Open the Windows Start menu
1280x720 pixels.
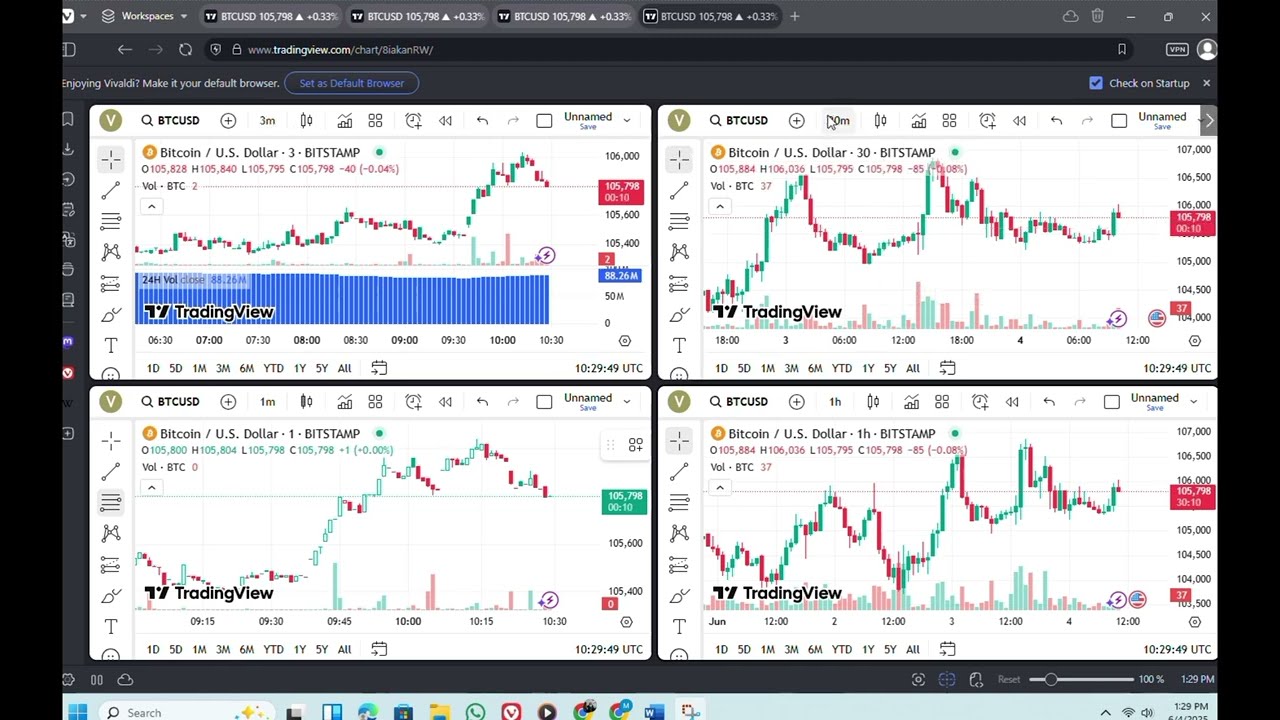pyautogui.click(x=77, y=712)
